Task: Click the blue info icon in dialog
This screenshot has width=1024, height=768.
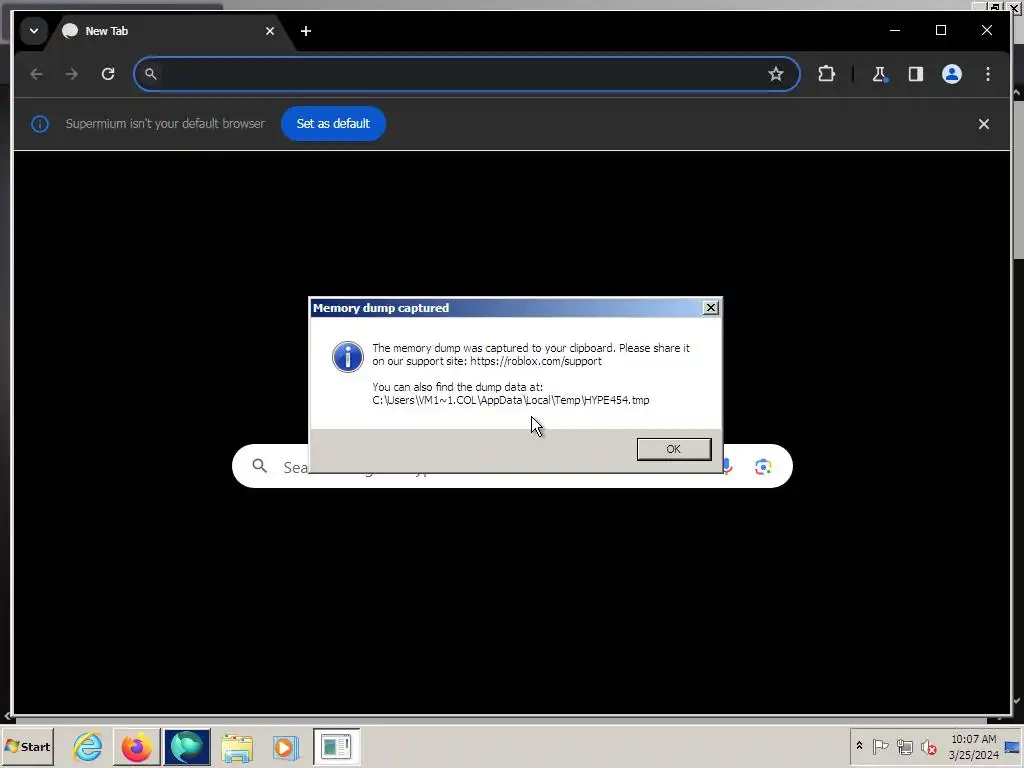Action: pyautogui.click(x=347, y=357)
